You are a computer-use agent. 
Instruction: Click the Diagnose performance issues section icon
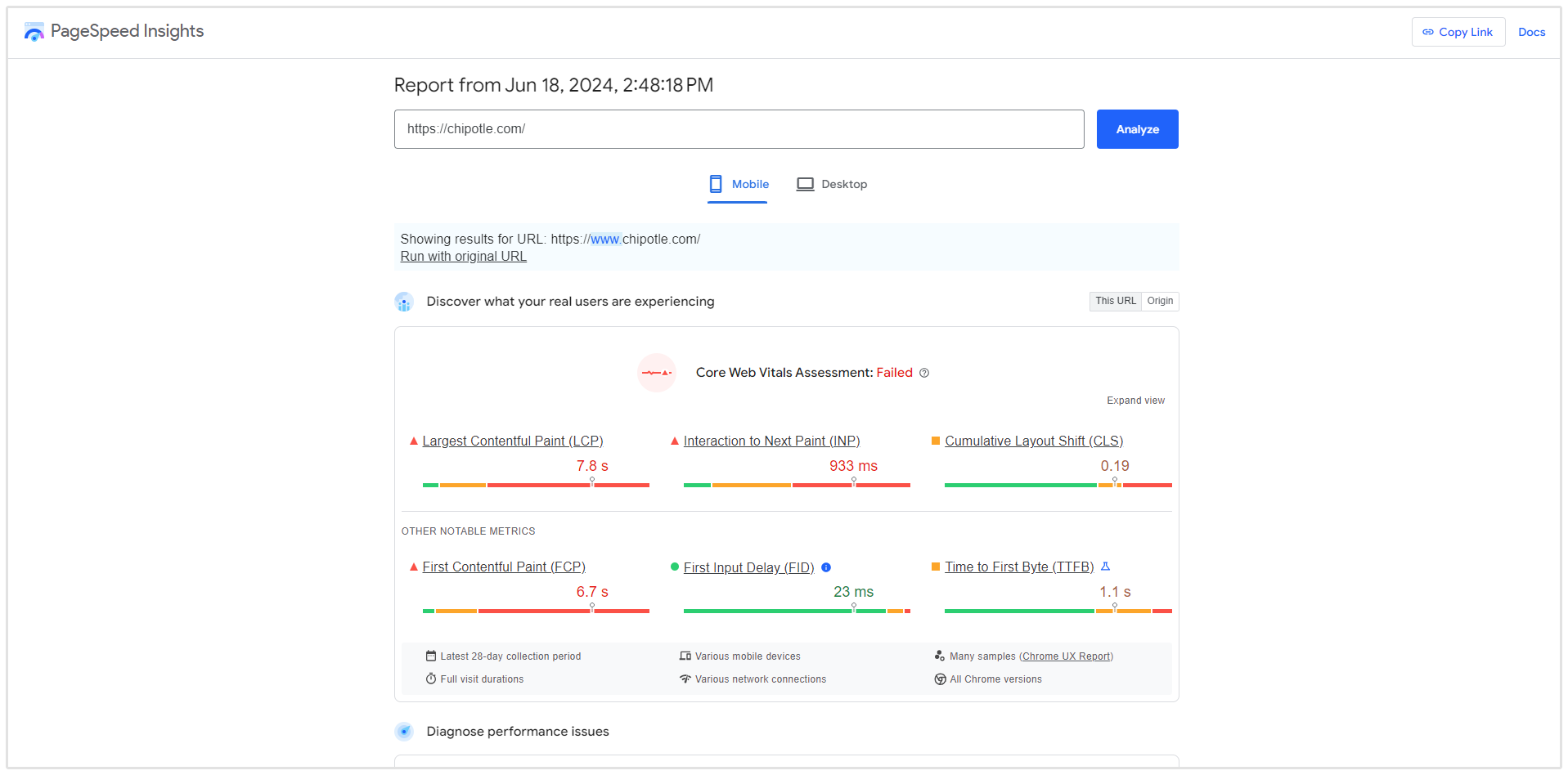404,732
